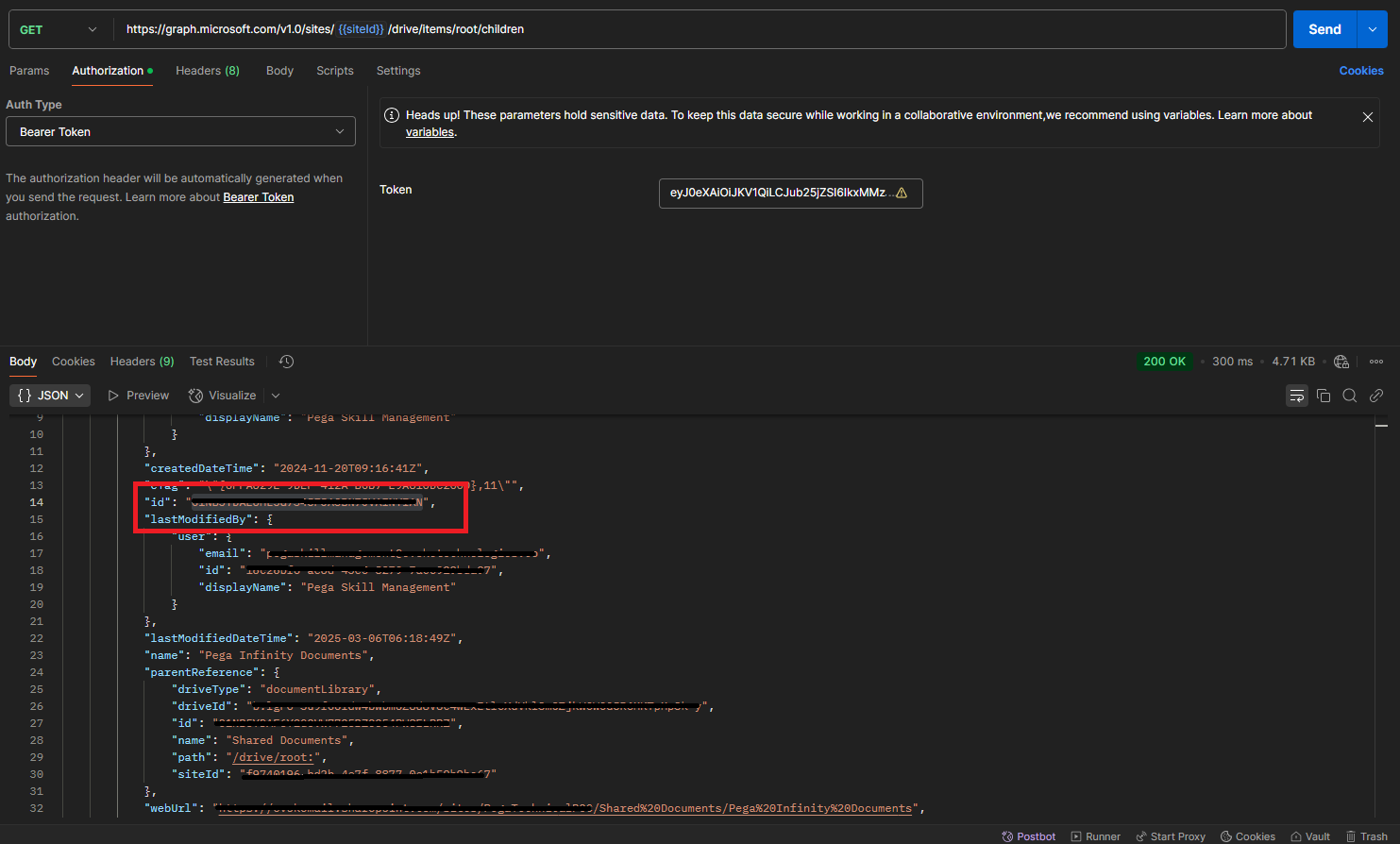Click "Shared Documents" name value
Viewport: 1400px width, 844px height.
click(x=286, y=740)
